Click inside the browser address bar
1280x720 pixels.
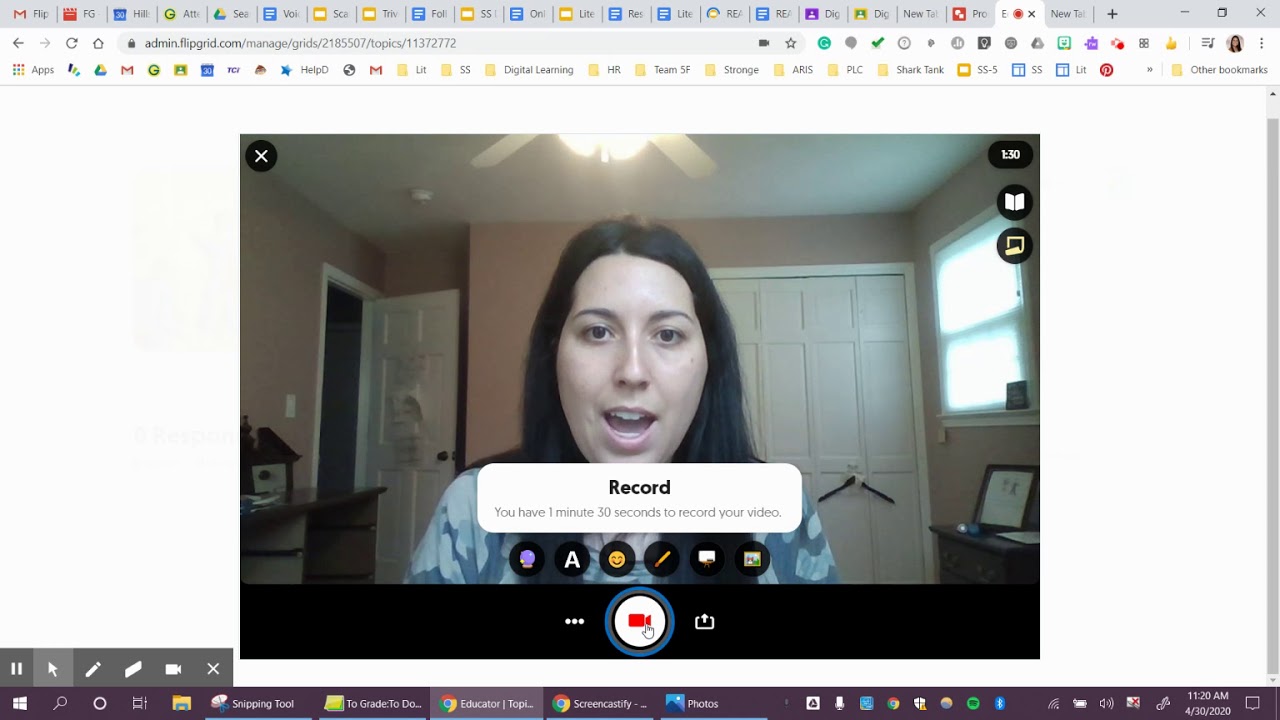click(x=400, y=44)
